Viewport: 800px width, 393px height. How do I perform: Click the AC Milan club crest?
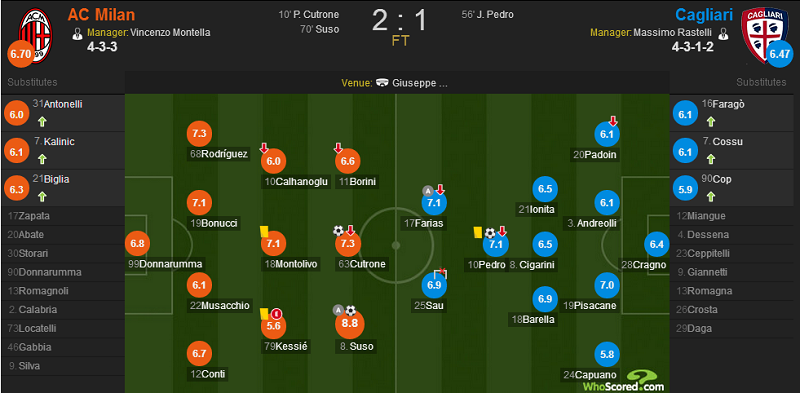coord(36,35)
